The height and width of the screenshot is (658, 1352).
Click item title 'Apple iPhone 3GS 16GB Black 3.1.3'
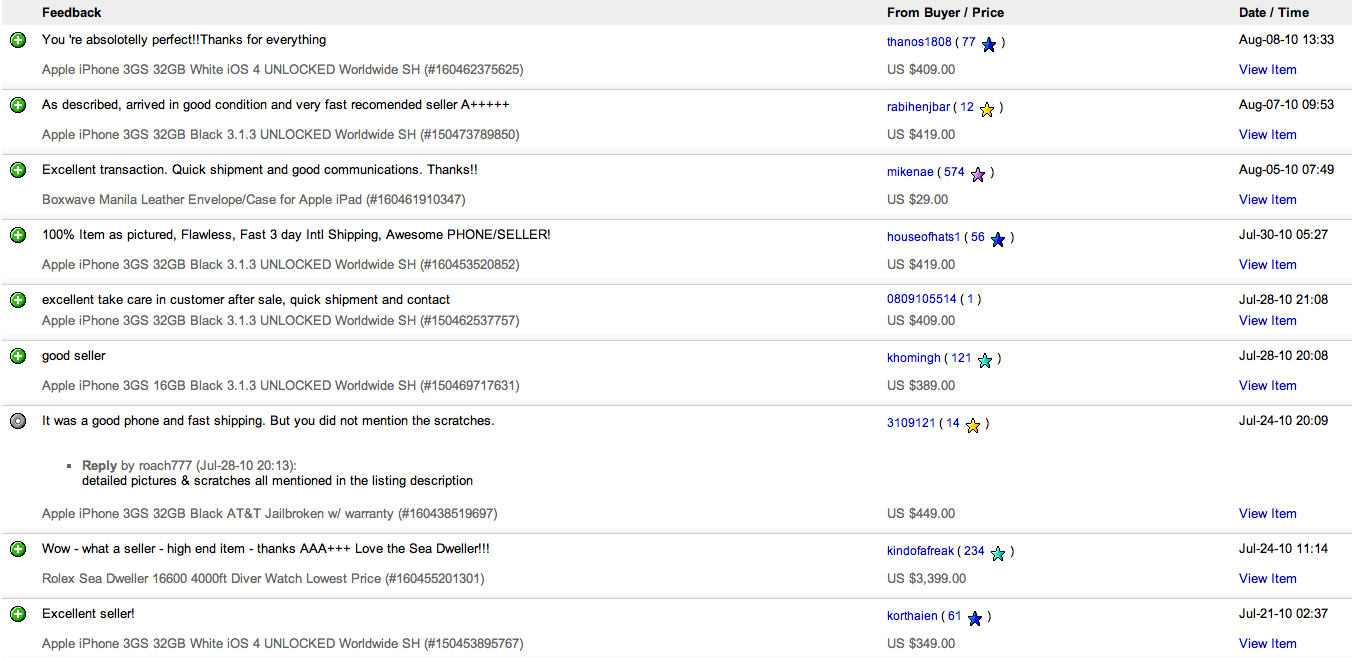(280, 386)
